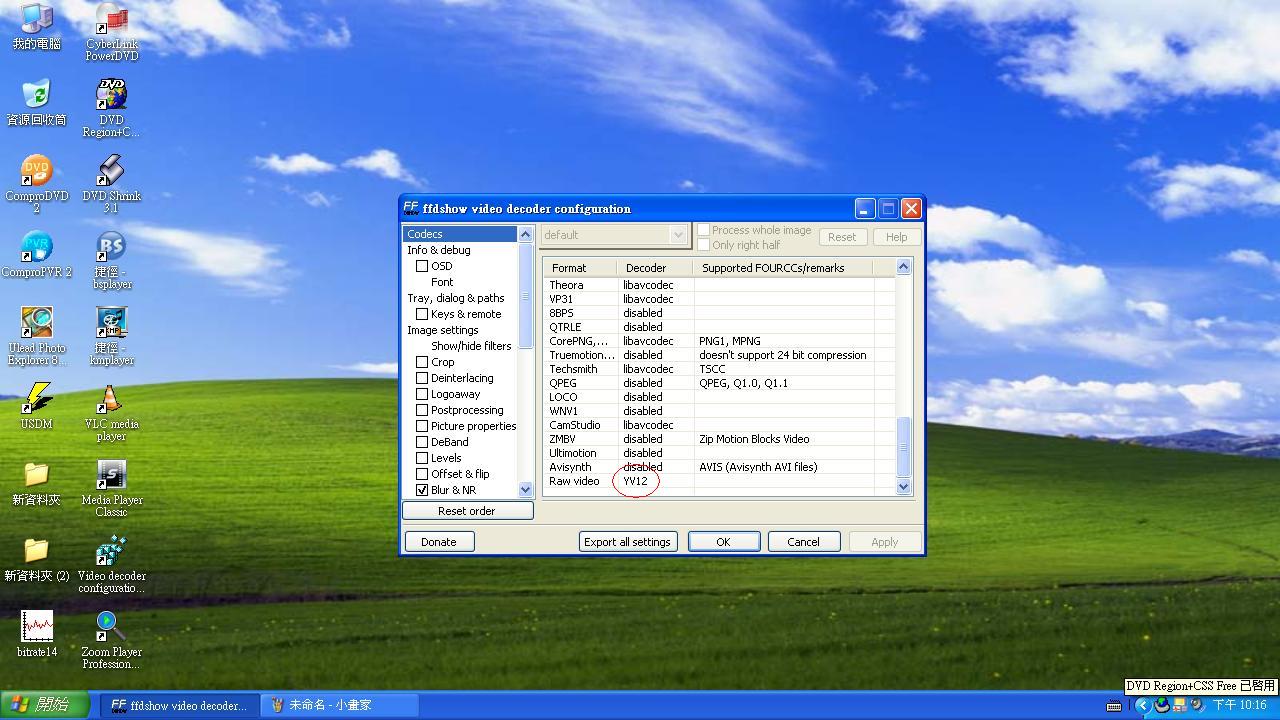Open the bitrate14 file icon

click(x=37, y=628)
